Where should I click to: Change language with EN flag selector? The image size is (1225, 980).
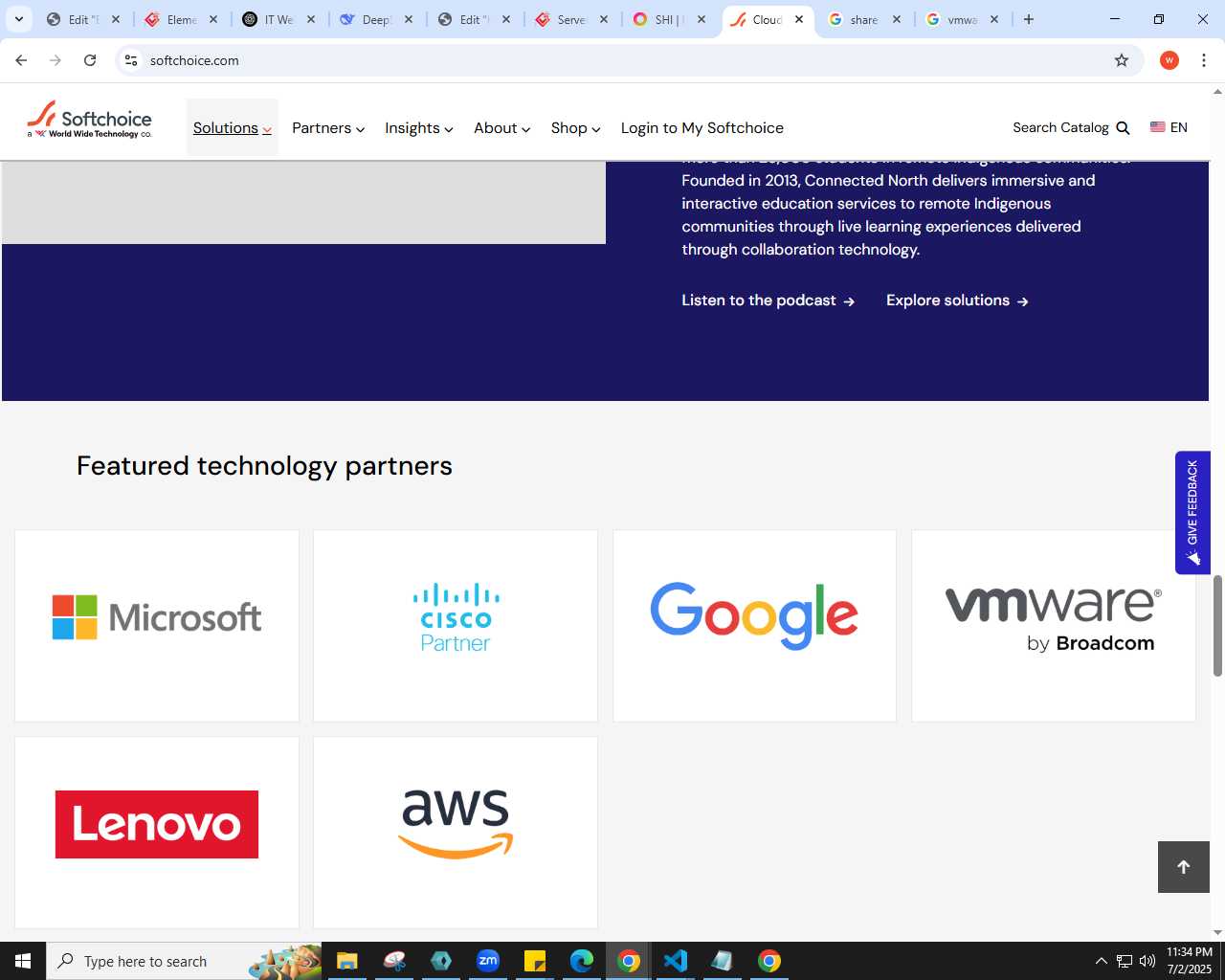point(1169,127)
